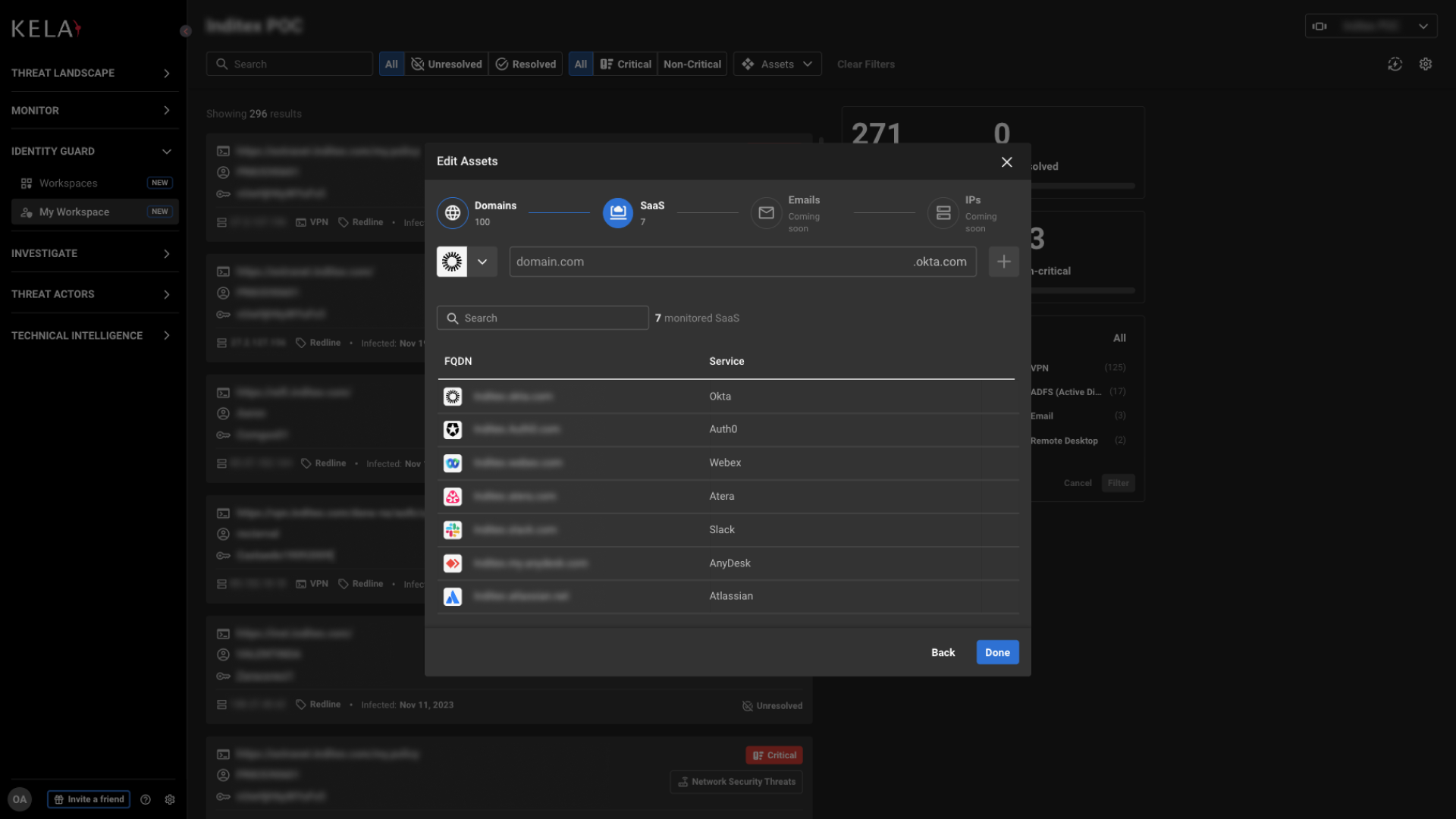This screenshot has width=1456, height=819.
Task: Click the plus button to add SaaS
Action: tap(1004, 262)
